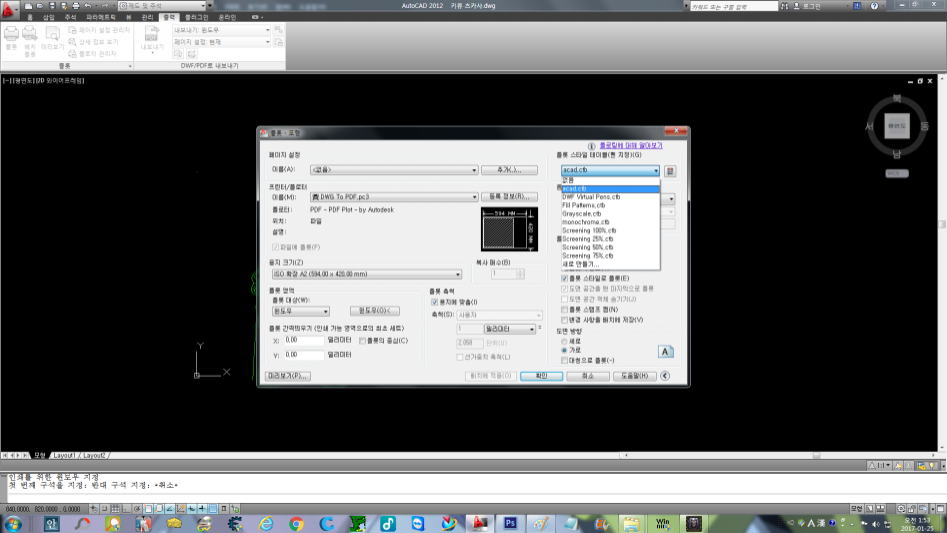
Task: Open the 'what to plot' Window dropdown
Action: click(300, 311)
